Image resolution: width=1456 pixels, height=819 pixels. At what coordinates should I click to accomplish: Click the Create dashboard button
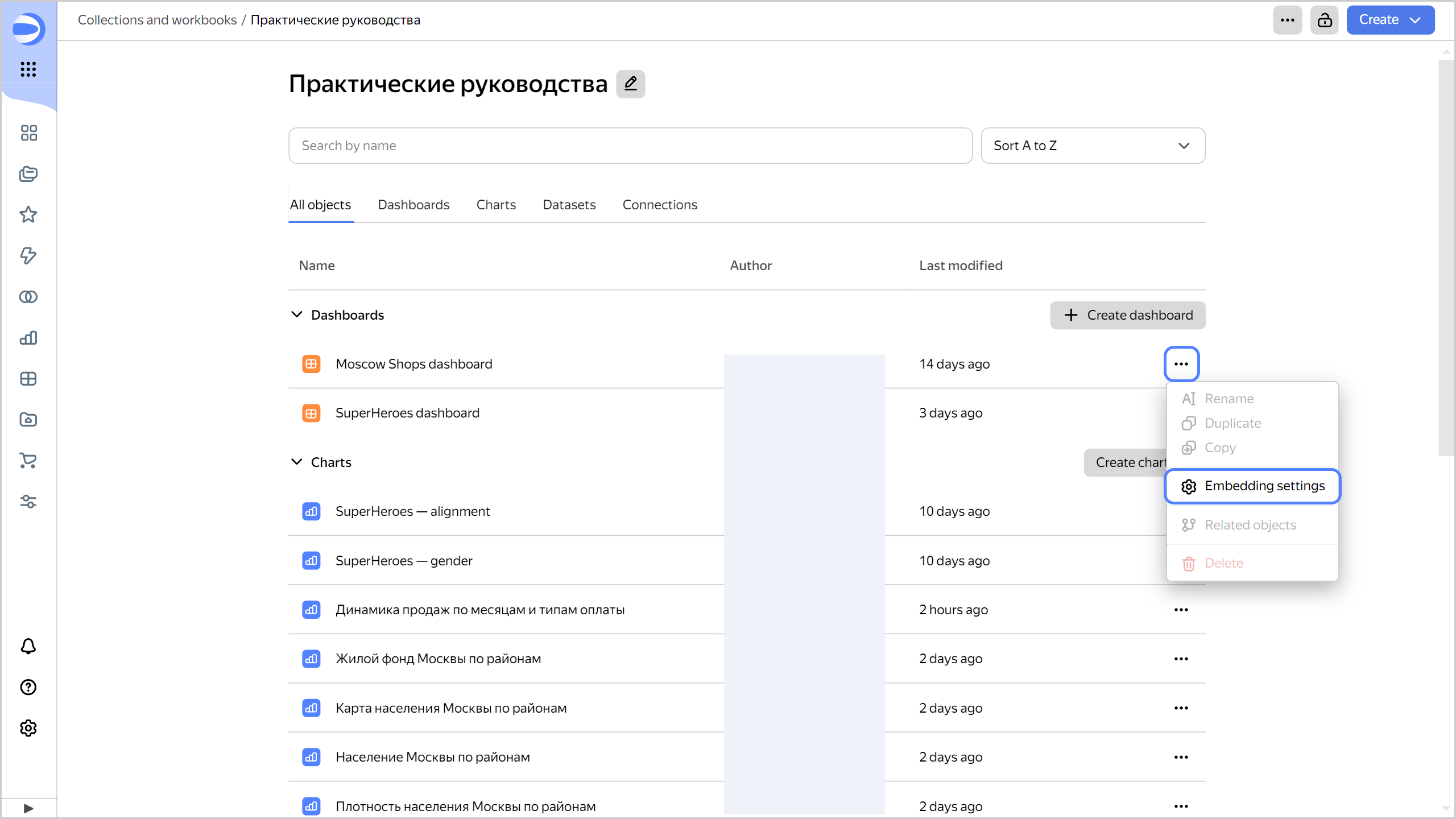tap(1127, 315)
